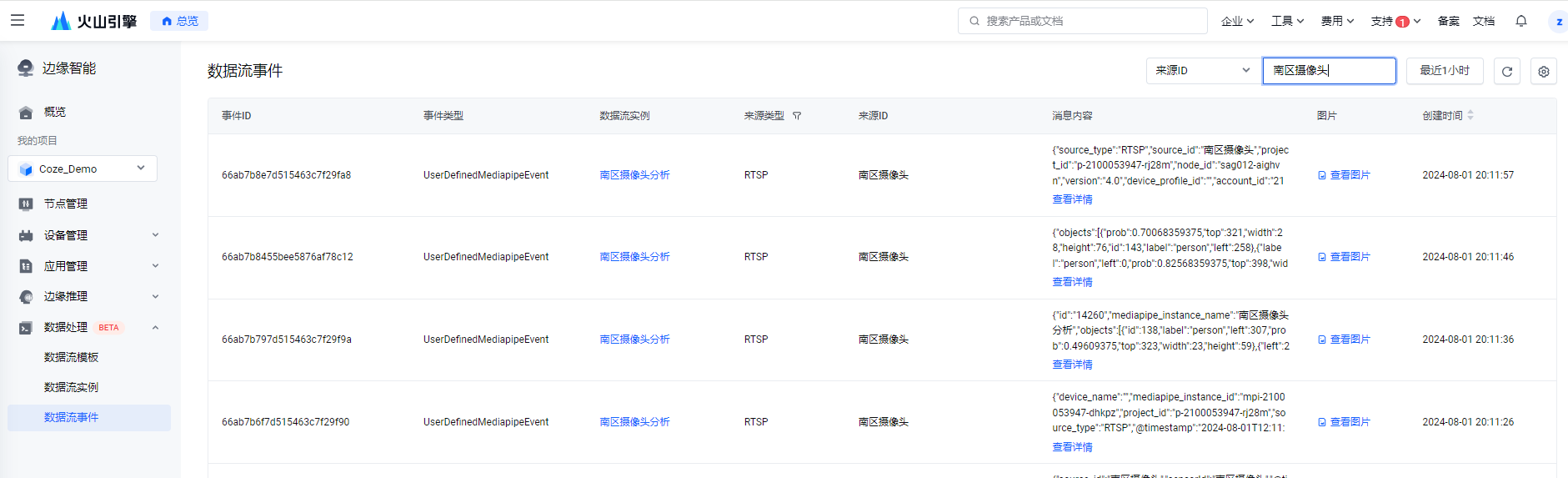Sort by 创建时间 column arrows
This screenshot has width=1568, height=478.
coord(1470,115)
